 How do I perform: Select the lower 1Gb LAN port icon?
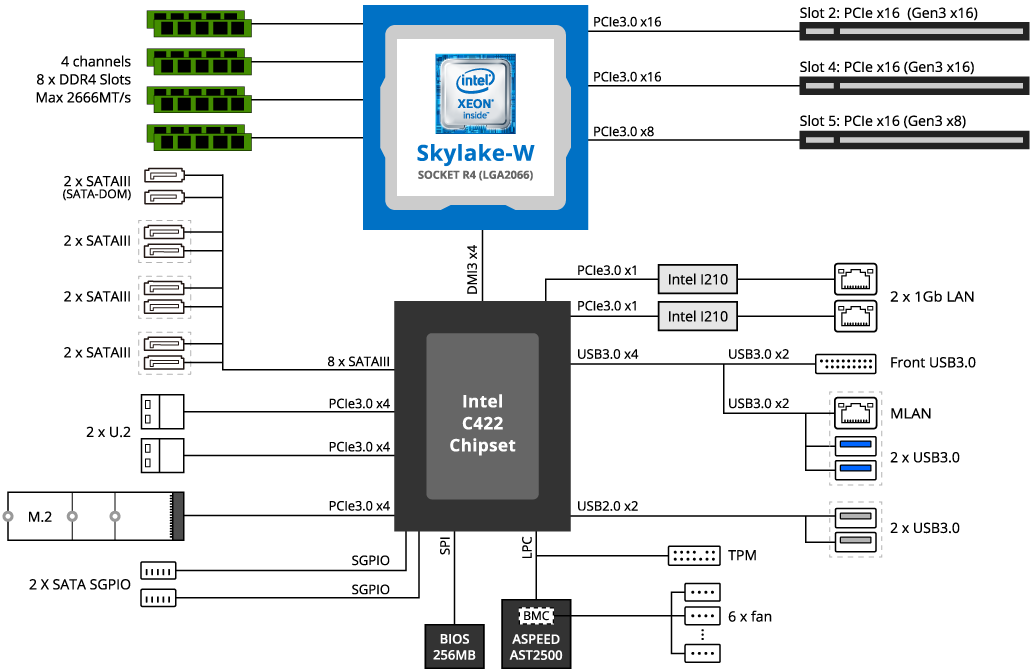(x=855, y=316)
